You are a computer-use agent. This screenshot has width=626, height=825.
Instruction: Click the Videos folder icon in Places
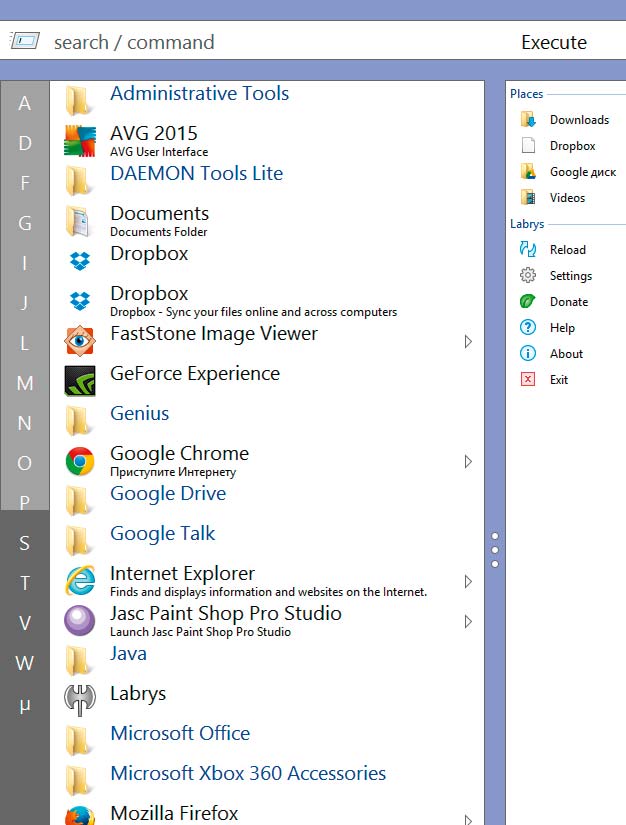(528, 197)
